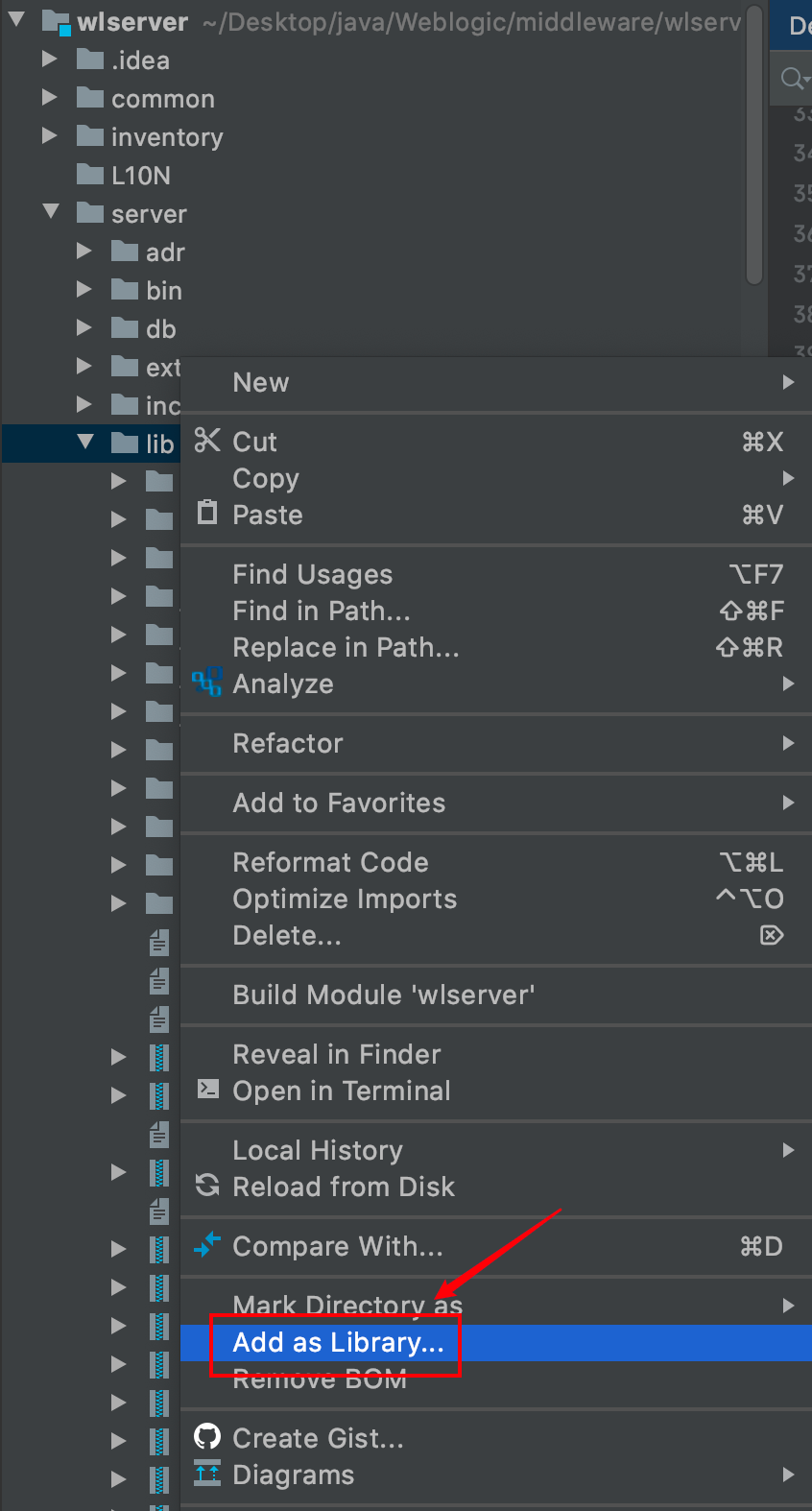Open the Refactor submenu
812x1511 pixels.
click(288, 743)
